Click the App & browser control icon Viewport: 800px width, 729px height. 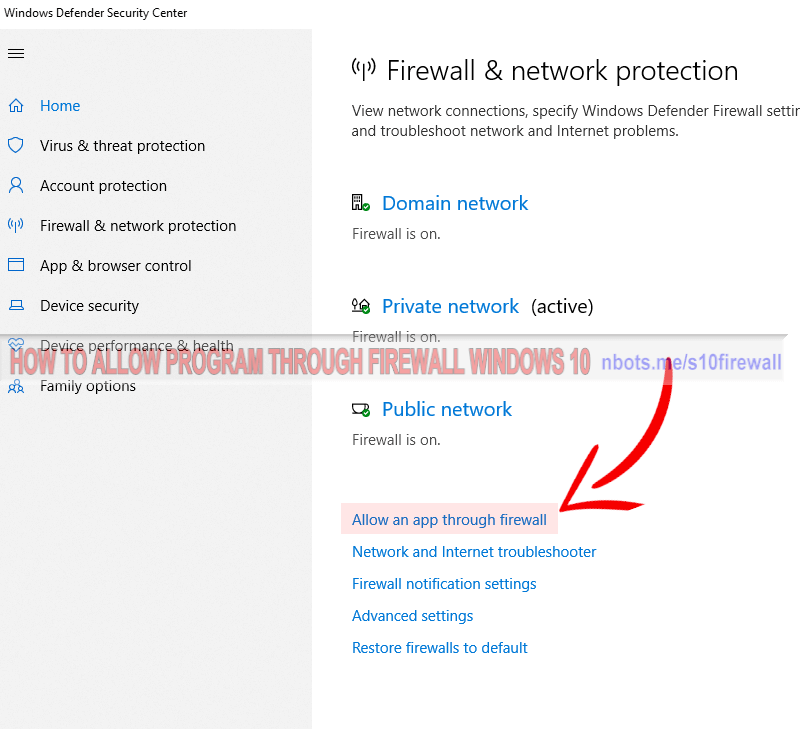click(16, 266)
